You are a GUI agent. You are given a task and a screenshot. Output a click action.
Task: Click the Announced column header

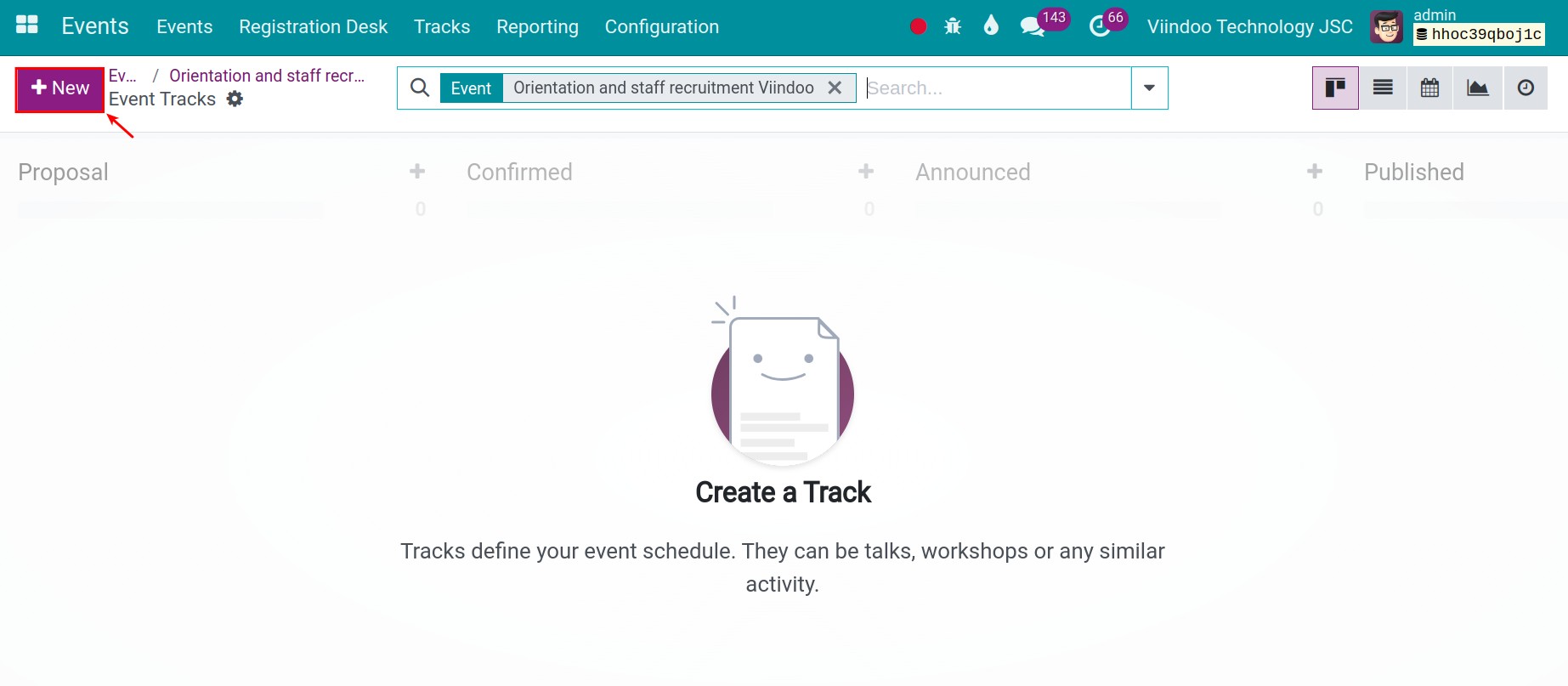pyautogui.click(x=973, y=172)
